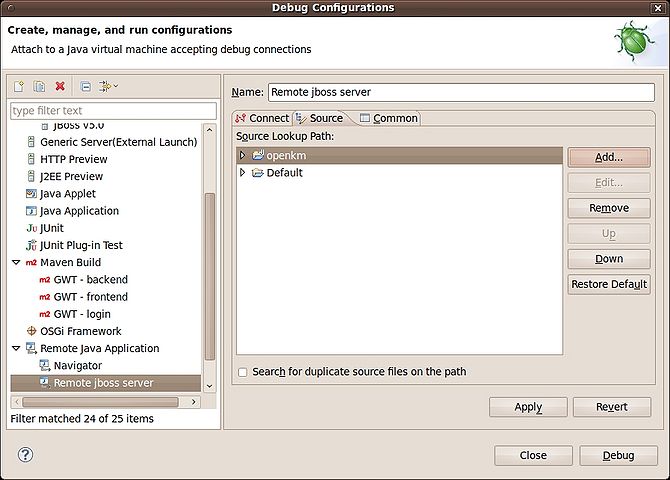Click the green bug debug icon

pyautogui.click(x=634, y=41)
